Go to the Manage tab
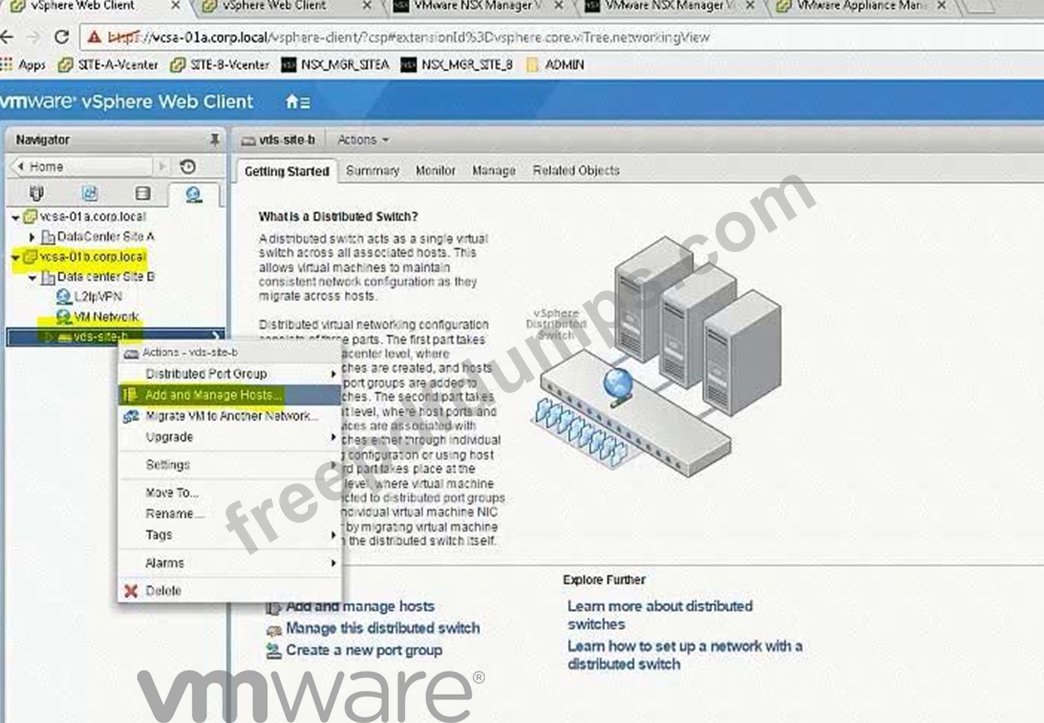 point(494,170)
